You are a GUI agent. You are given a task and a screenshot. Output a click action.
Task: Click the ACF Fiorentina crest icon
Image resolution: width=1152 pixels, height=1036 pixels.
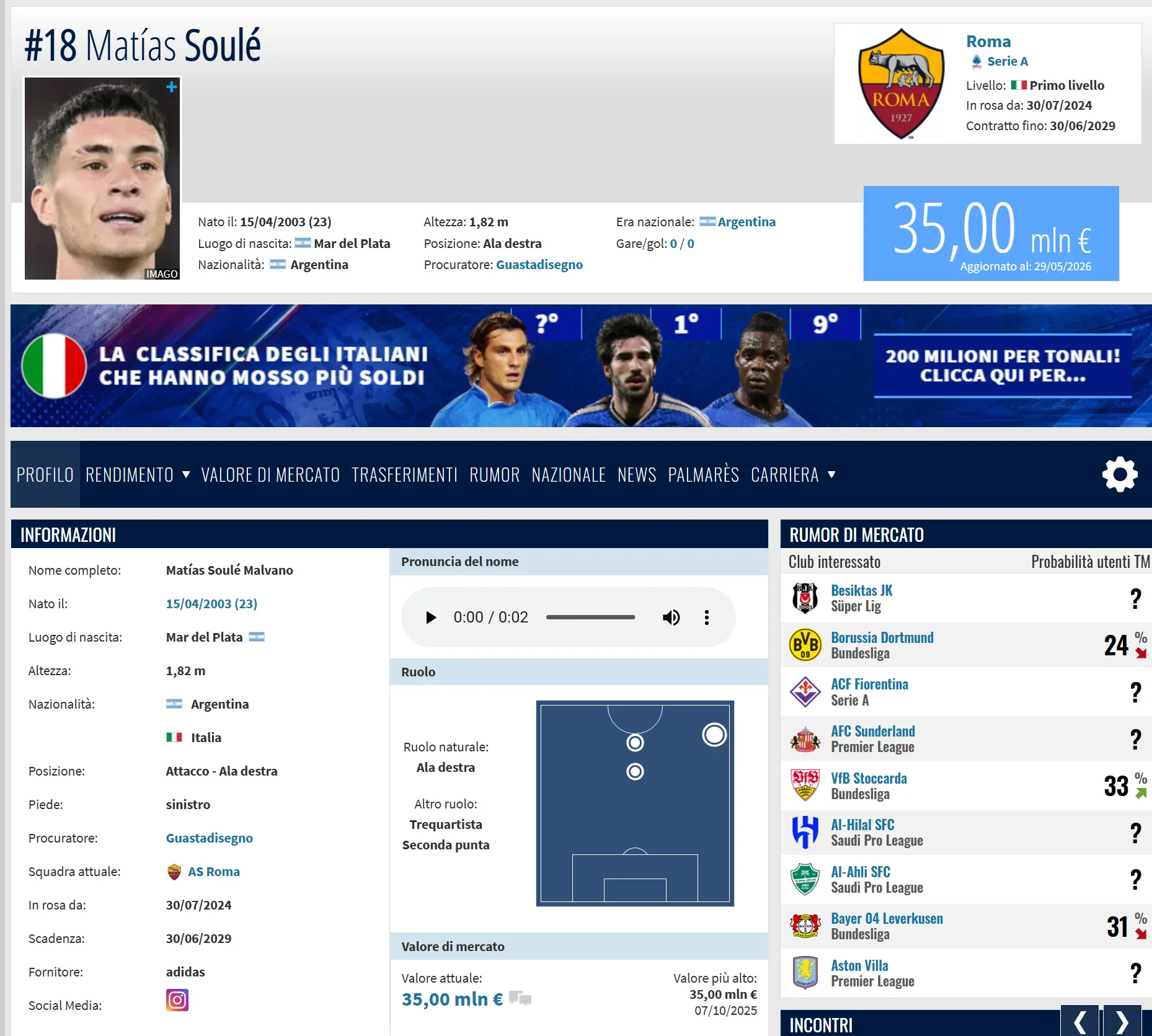[805, 692]
